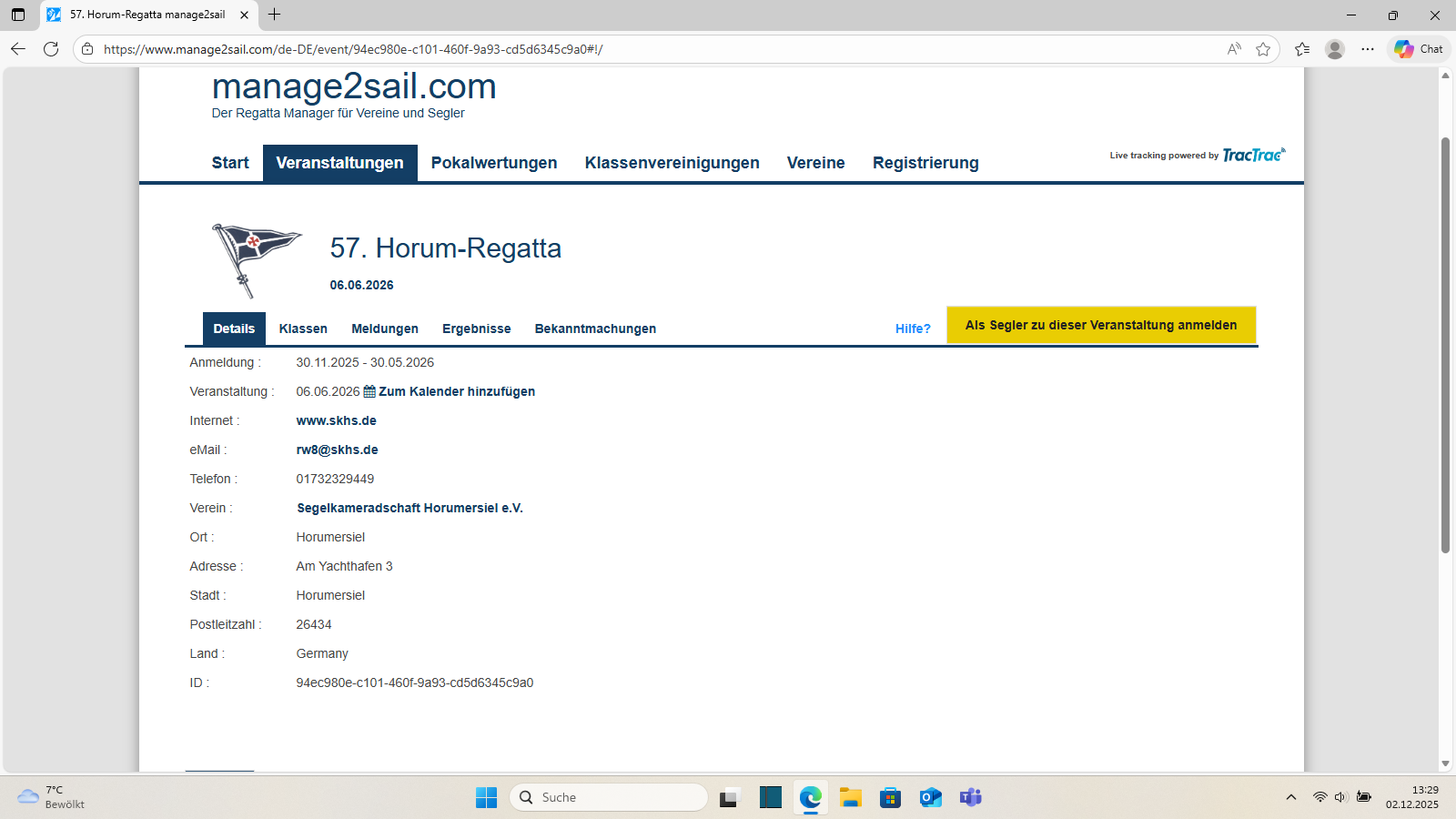Open Pokalwertungen navigation item
Image resolution: width=1456 pixels, height=819 pixels.
coord(494,163)
